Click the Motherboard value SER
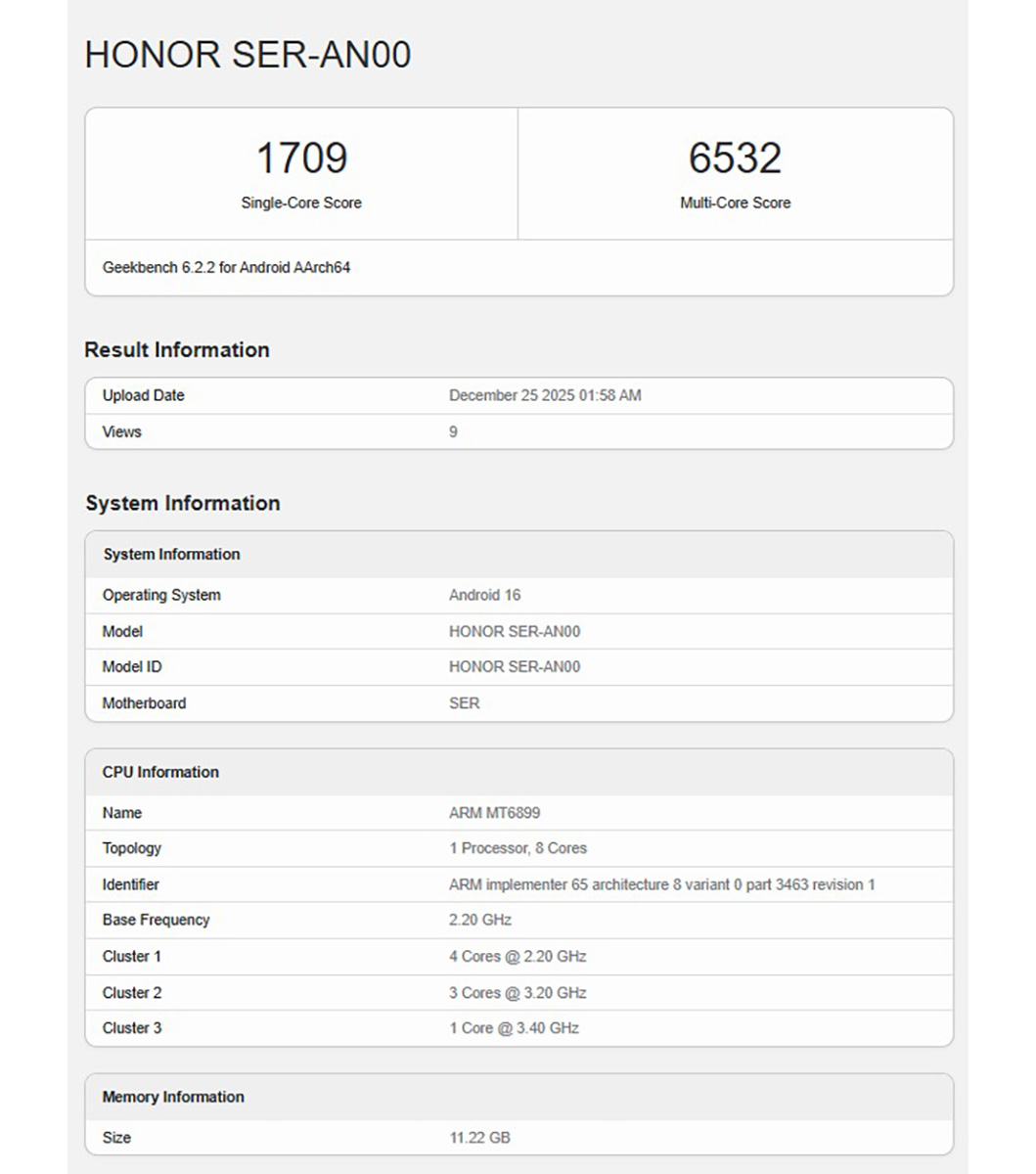Image resolution: width=1036 pixels, height=1174 pixels. [x=464, y=703]
